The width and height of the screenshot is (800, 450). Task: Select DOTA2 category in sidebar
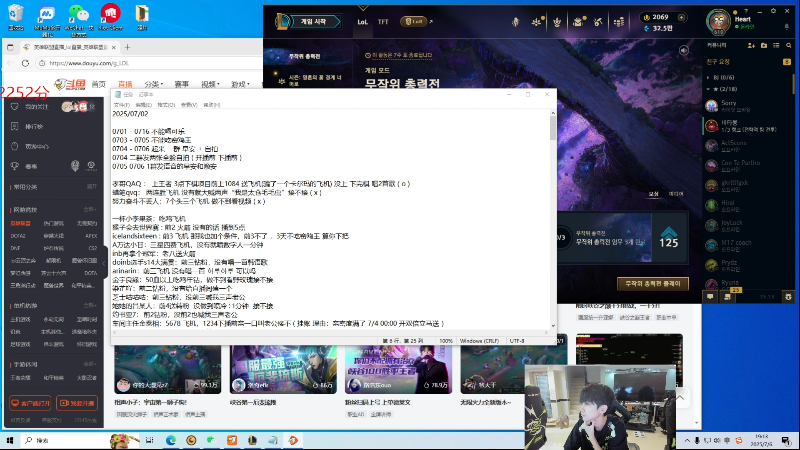click(18, 236)
